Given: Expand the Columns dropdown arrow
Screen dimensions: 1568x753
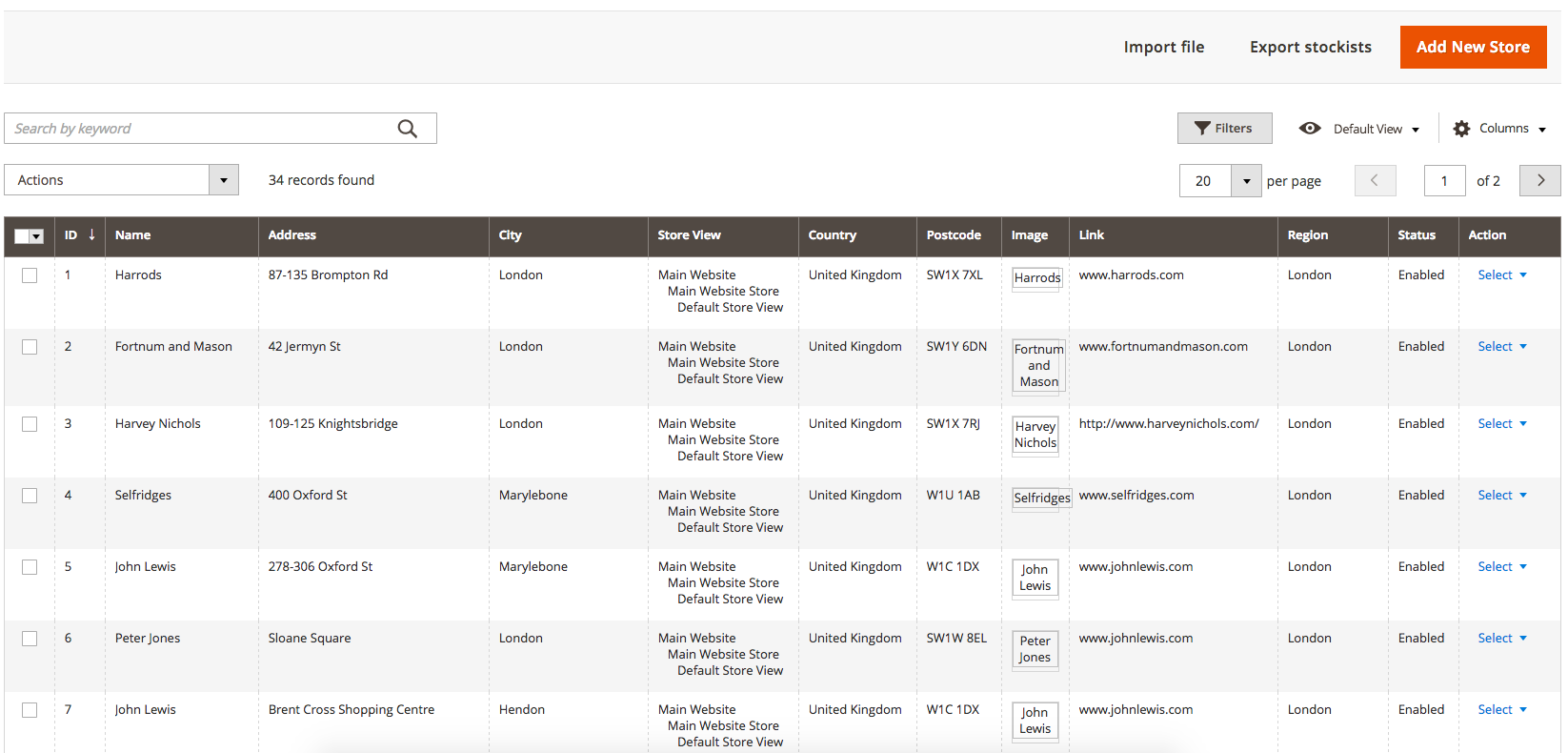Looking at the screenshot, I should point(1541,130).
